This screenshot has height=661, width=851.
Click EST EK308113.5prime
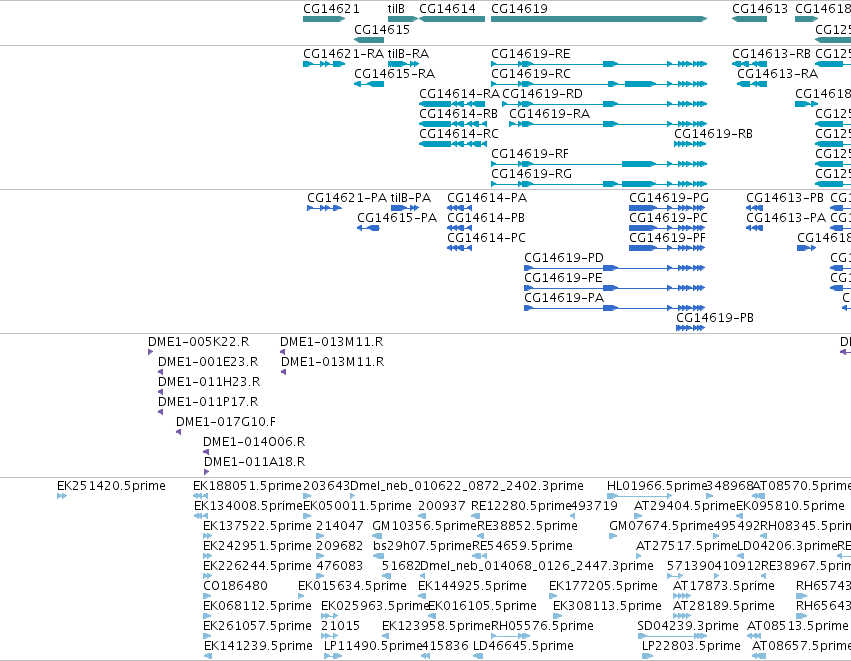[557, 616]
